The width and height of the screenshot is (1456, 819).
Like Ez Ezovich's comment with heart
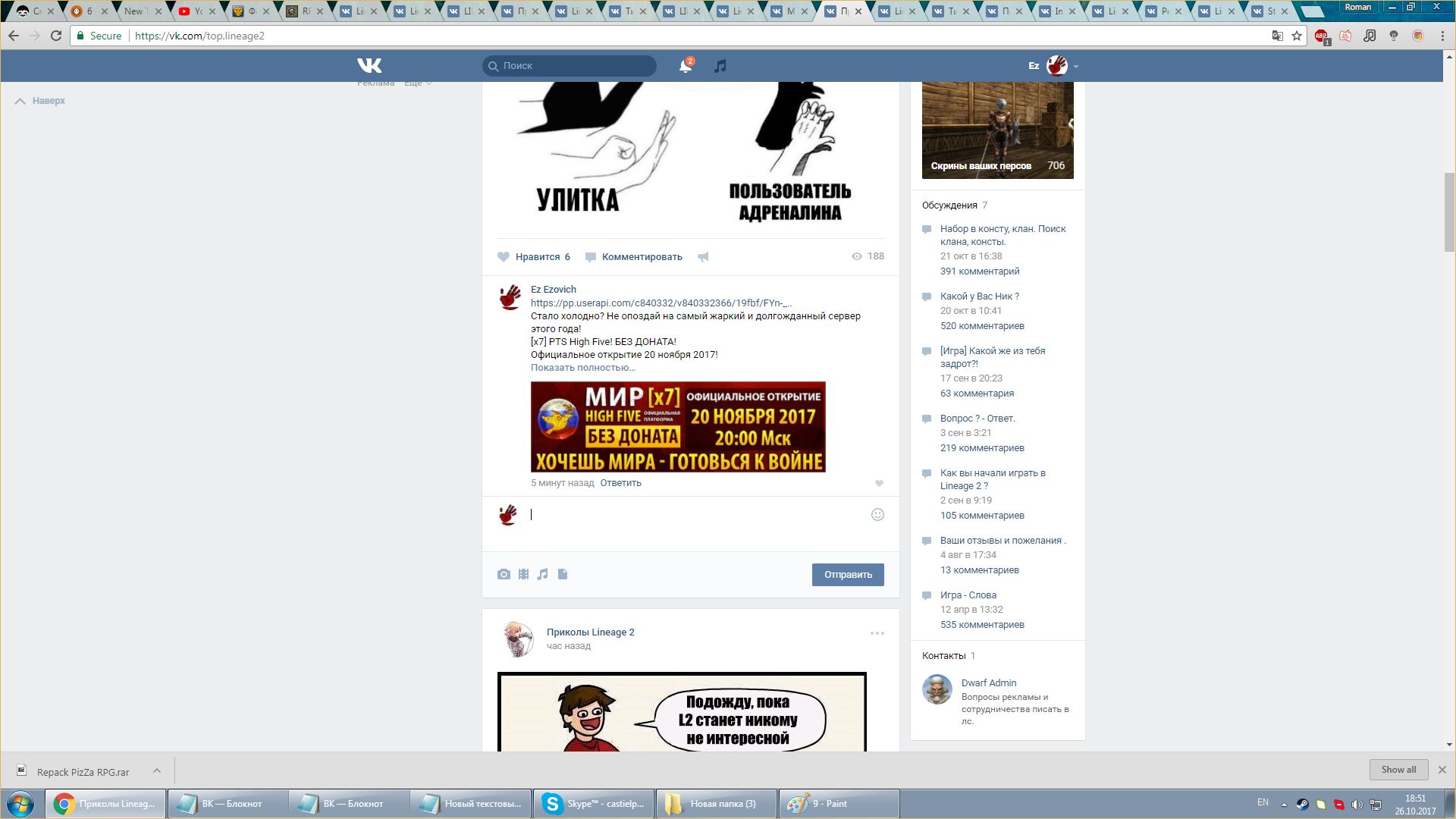click(x=879, y=484)
